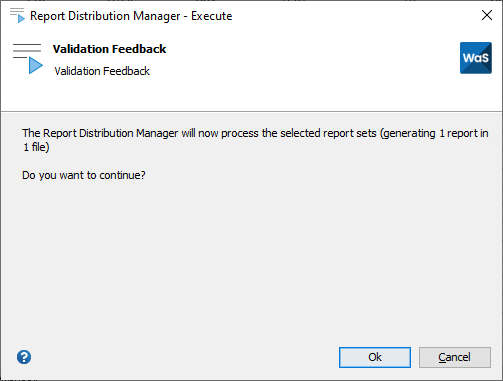The height and width of the screenshot is (381, 503).
Task: Click the word 'Execute' in the window title
Action: click(x=212, y=16)
